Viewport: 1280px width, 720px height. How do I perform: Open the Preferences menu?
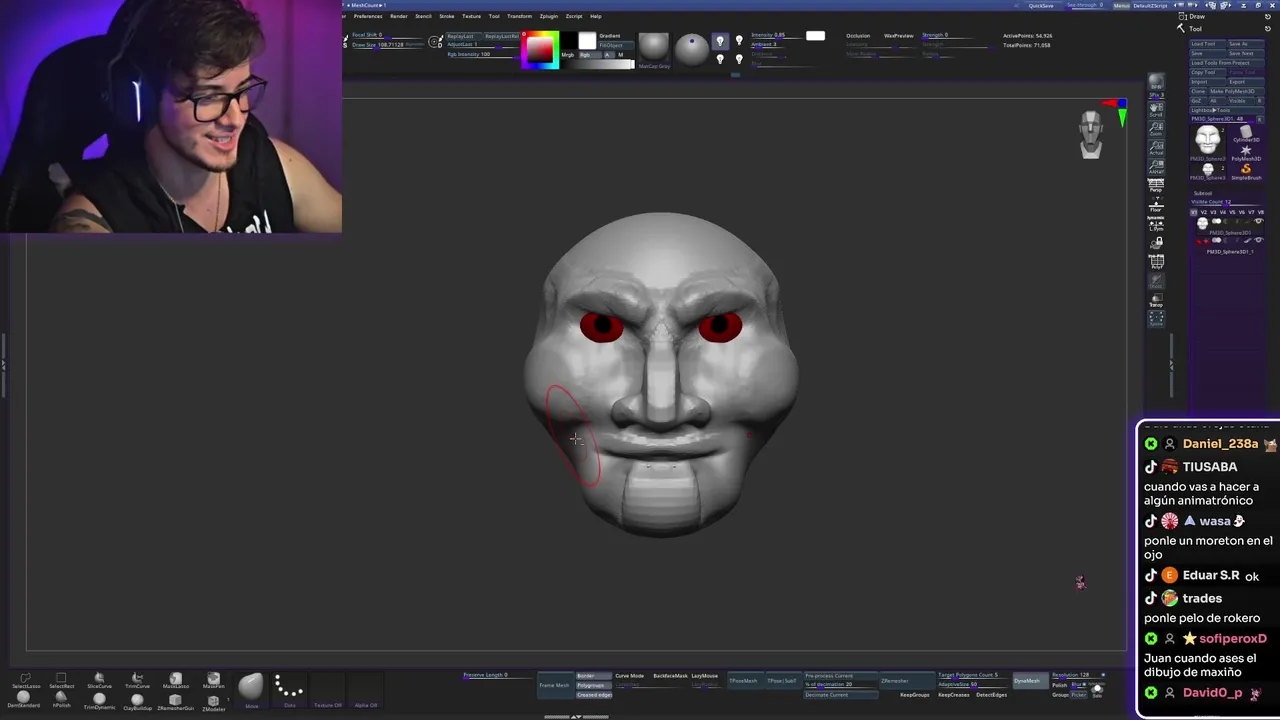[x=368, y=16]
